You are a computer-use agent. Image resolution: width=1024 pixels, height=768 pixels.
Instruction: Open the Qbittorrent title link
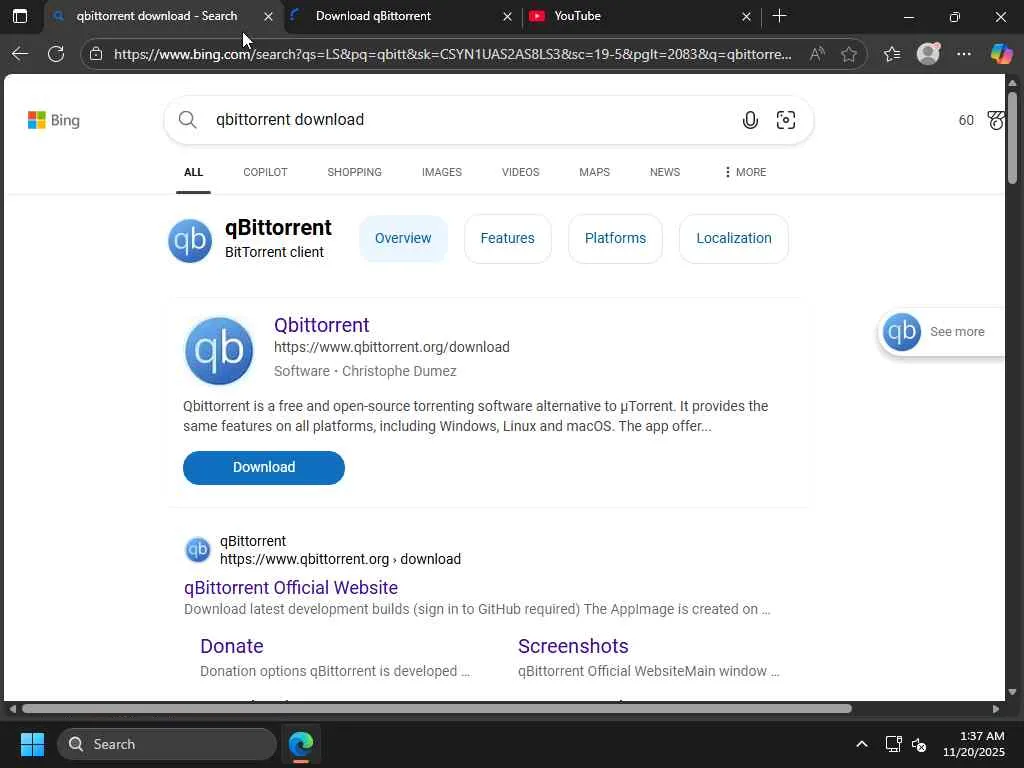[x=321, y=325]
